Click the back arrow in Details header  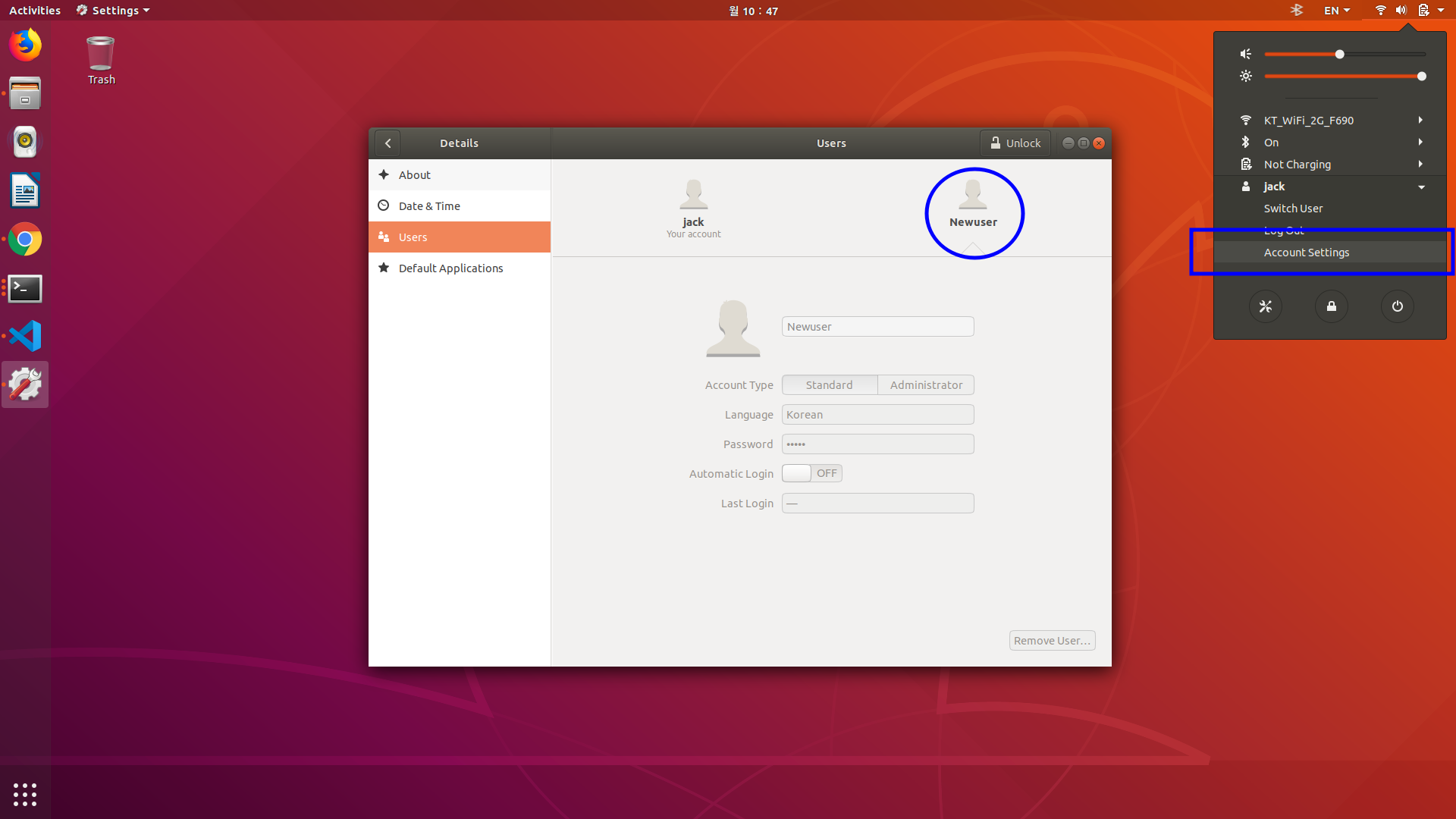[388, 143]
